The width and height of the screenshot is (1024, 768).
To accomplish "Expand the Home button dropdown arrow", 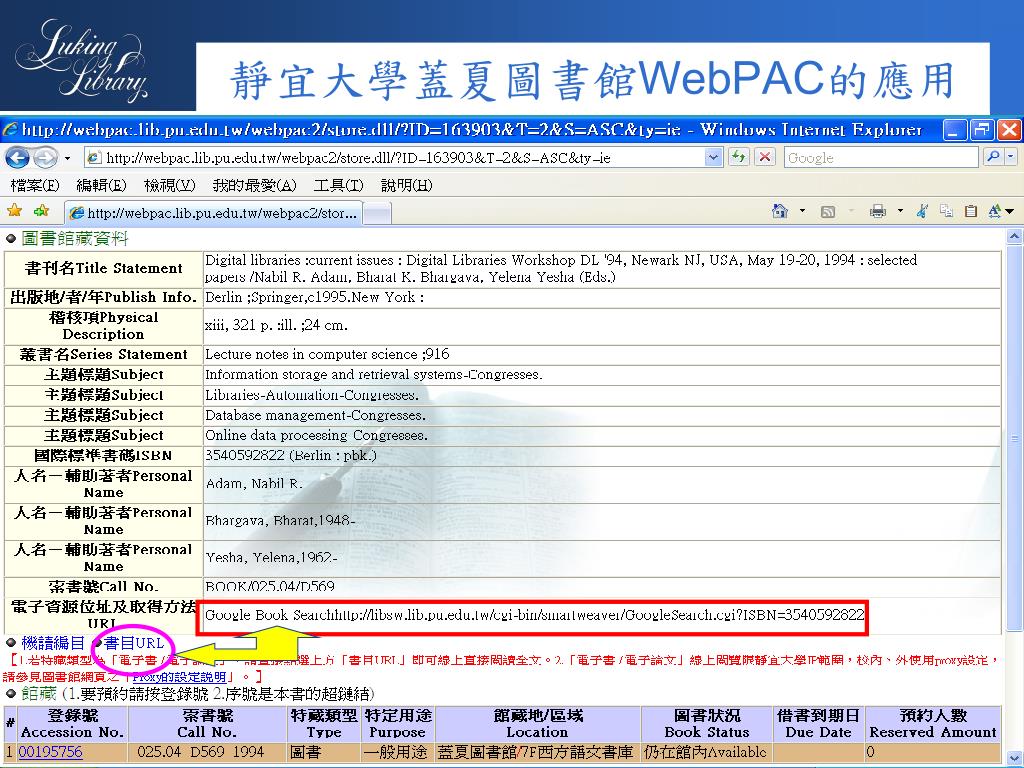I will point(803,211).
